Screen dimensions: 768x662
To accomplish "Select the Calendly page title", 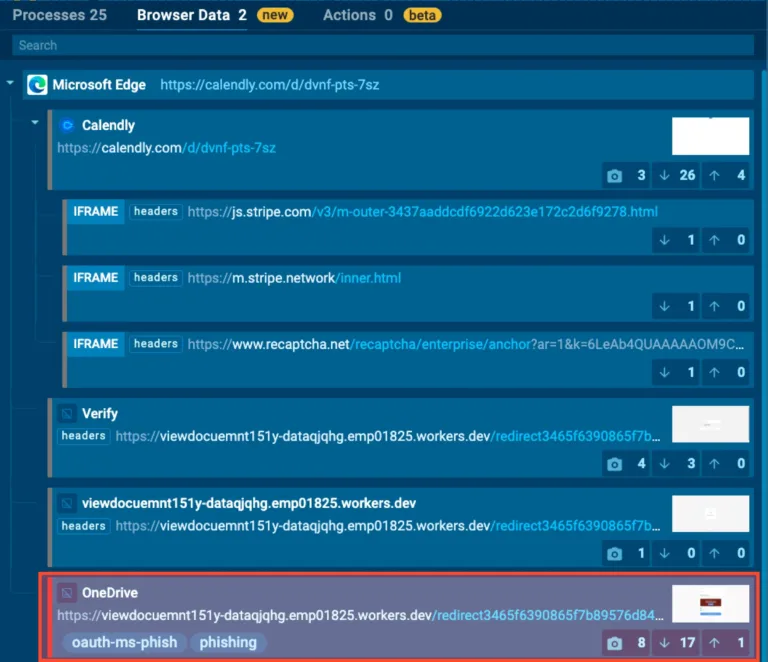I will 108,125.
